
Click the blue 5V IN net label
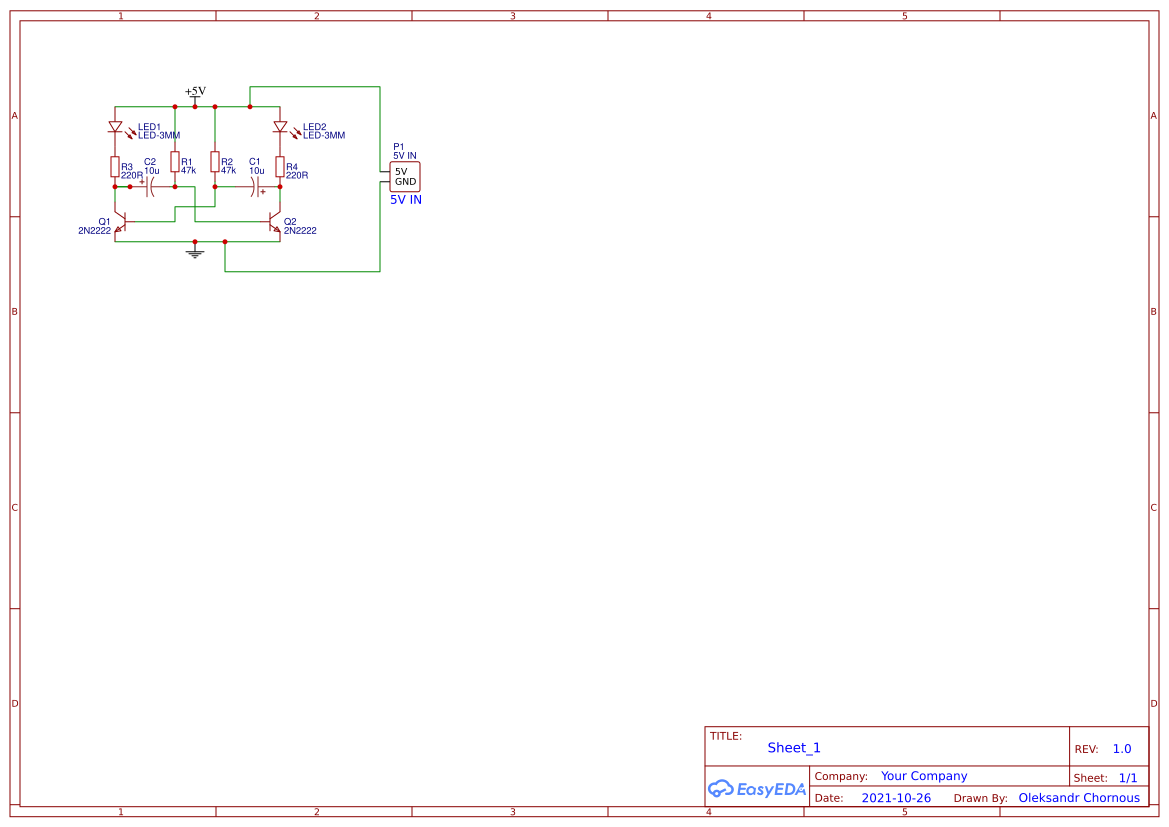[405, 200]
